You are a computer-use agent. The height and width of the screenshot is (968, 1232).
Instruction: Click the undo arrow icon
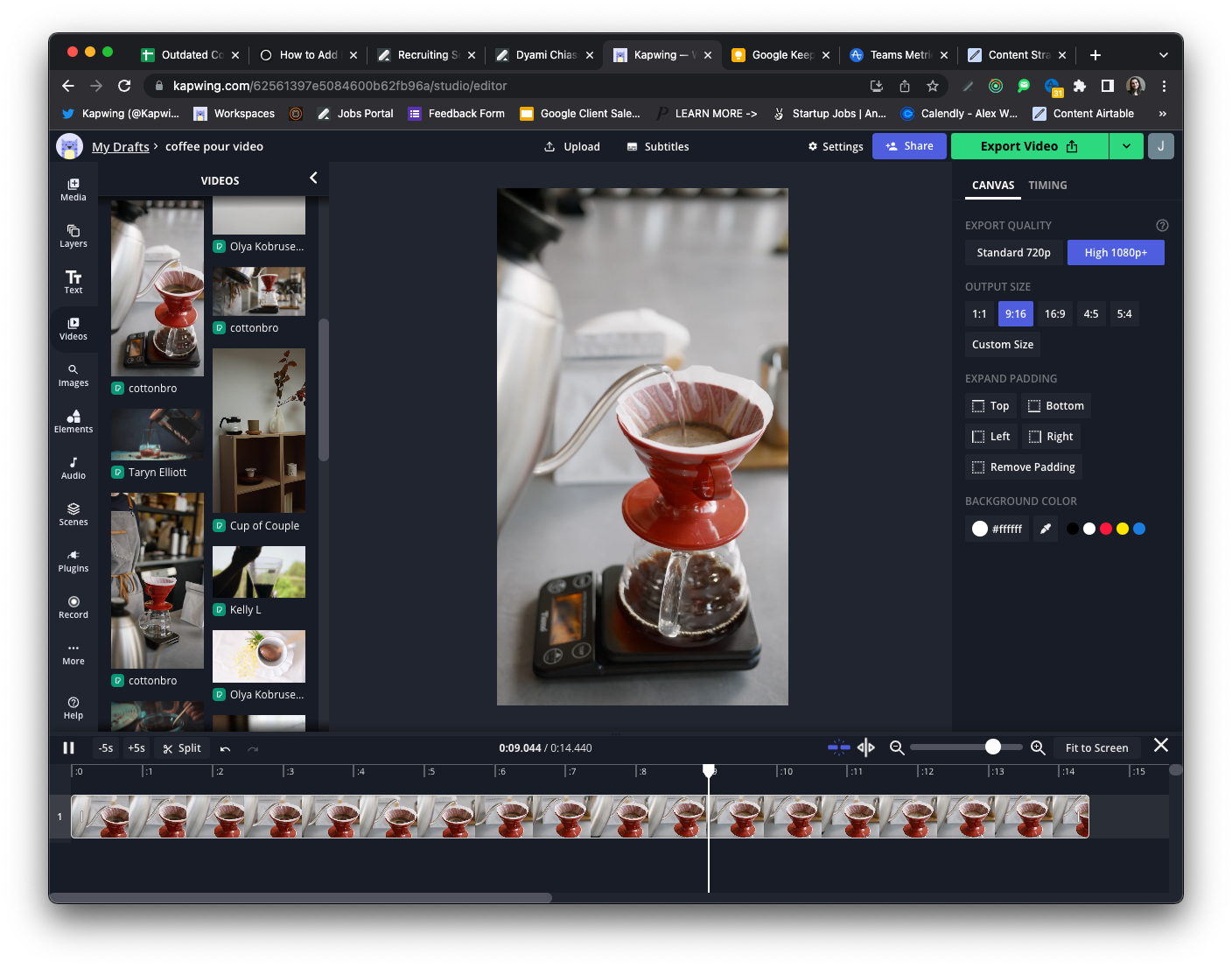click(226, 749)
